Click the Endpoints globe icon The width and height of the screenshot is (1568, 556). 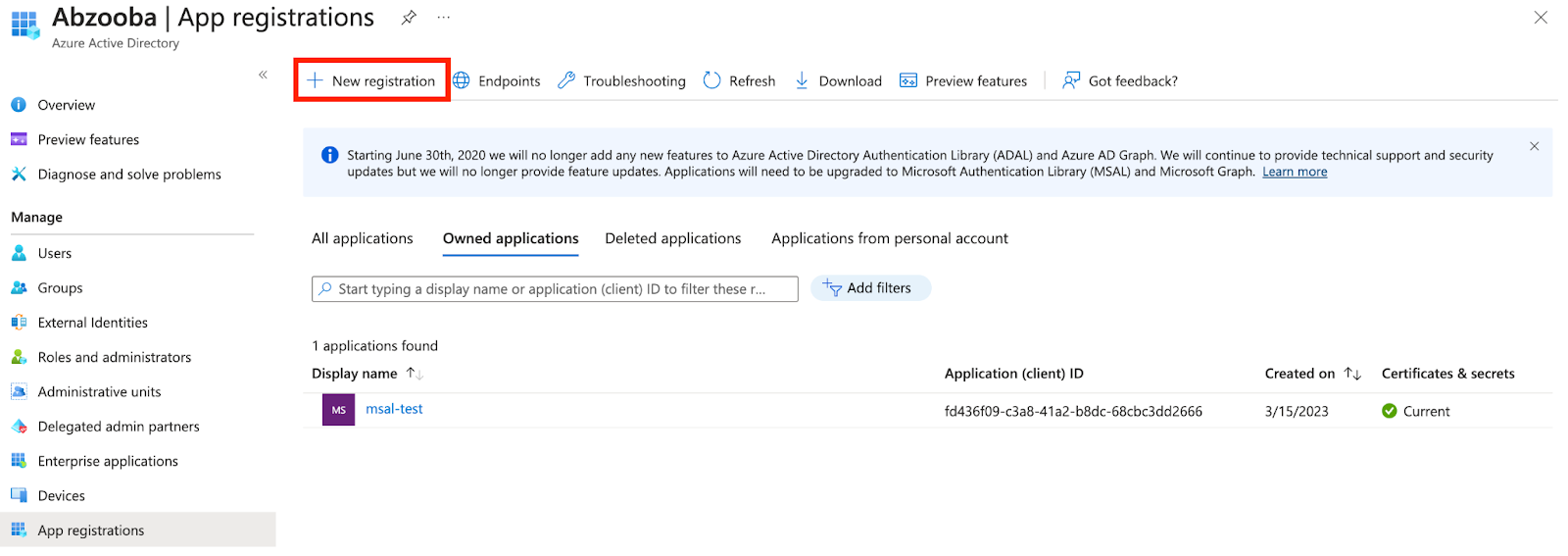tap(462, 80)
